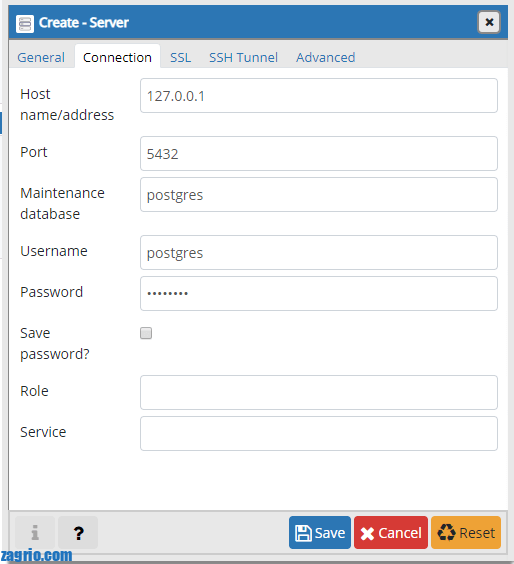The image size is (514, 564).
Task: Select the Connection tab
Action: point(117,57)
